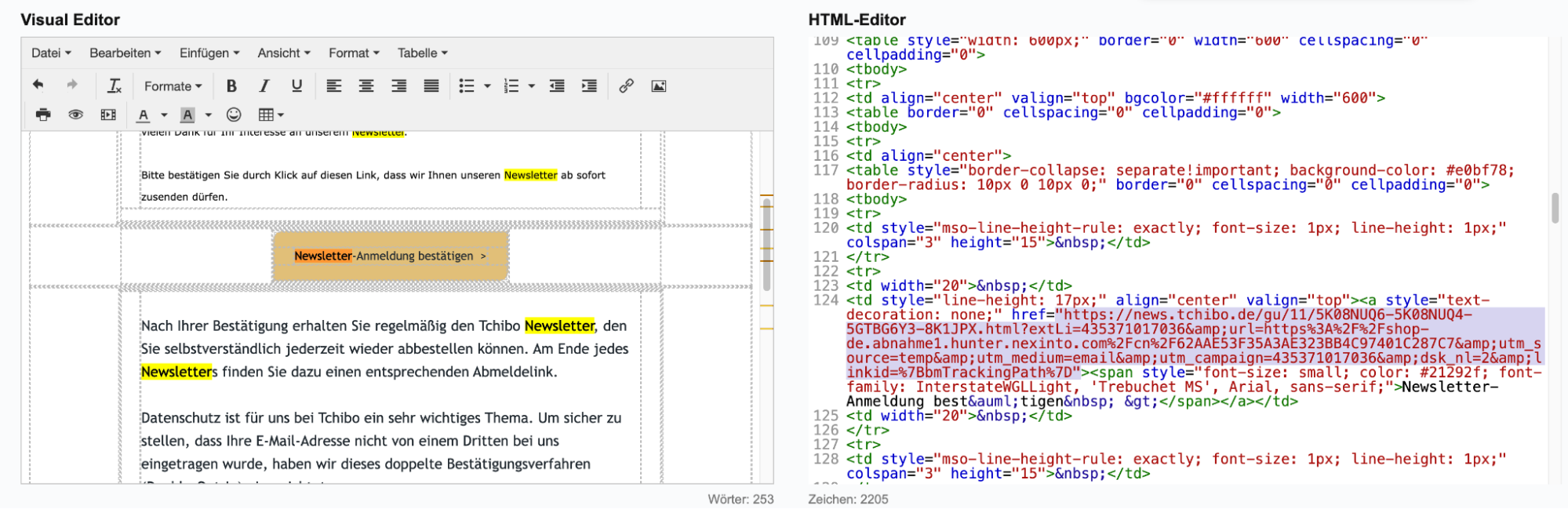
Task: Click paragraph starting 'Nach Ihrer Bestätigung'
Action: (384, 348)
